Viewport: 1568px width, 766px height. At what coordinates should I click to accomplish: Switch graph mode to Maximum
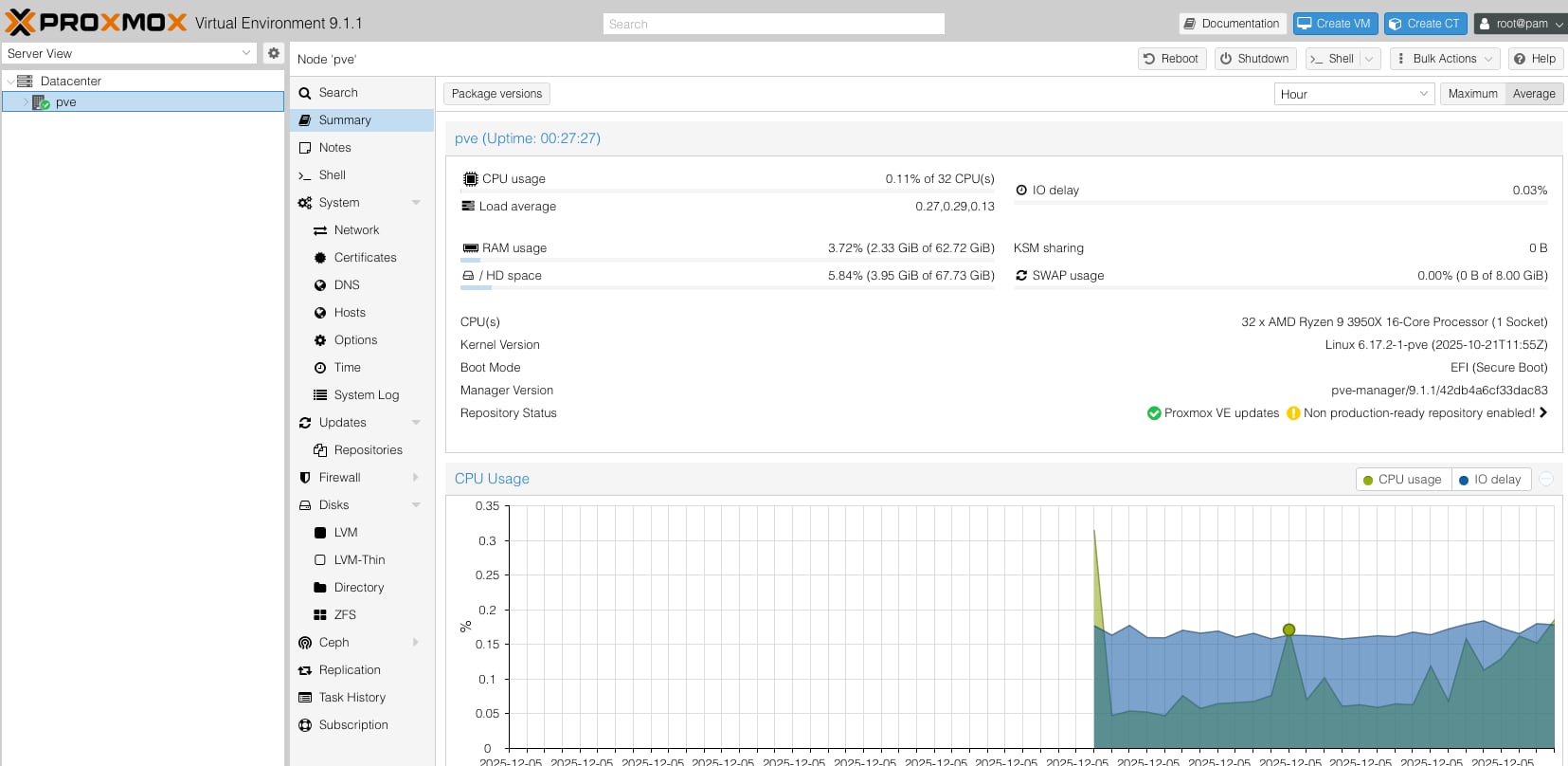1472,94
